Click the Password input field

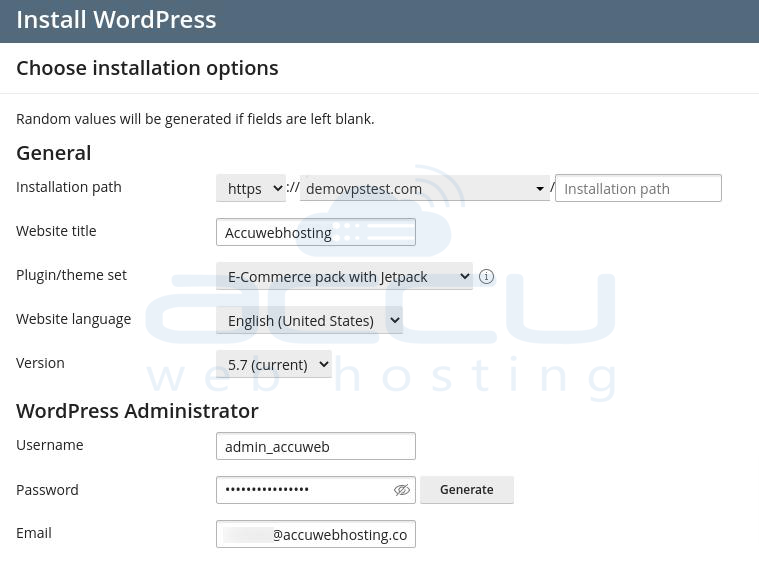316,490
